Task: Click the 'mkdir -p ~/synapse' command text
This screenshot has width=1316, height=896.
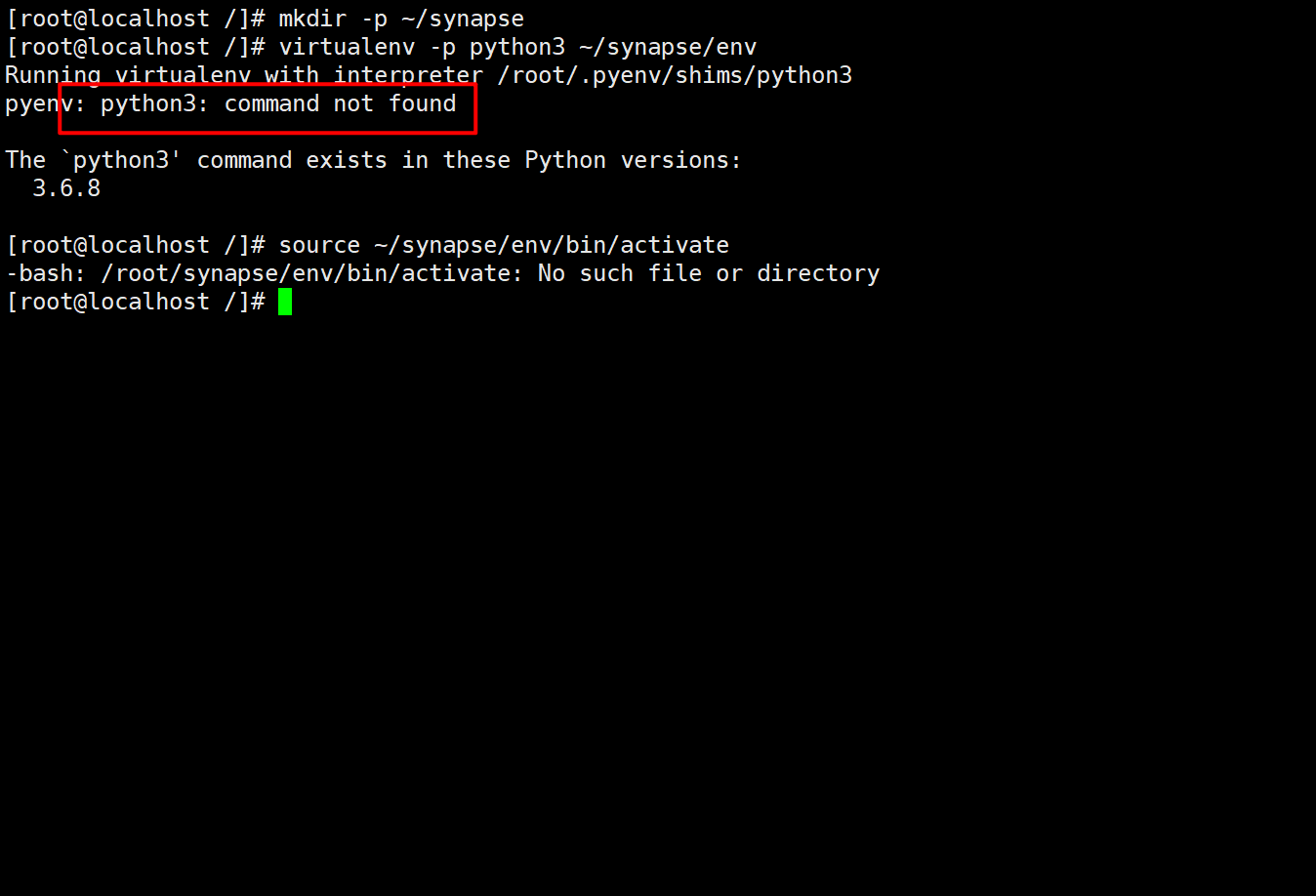Action: pyautogui.click(x=401, y=19)
